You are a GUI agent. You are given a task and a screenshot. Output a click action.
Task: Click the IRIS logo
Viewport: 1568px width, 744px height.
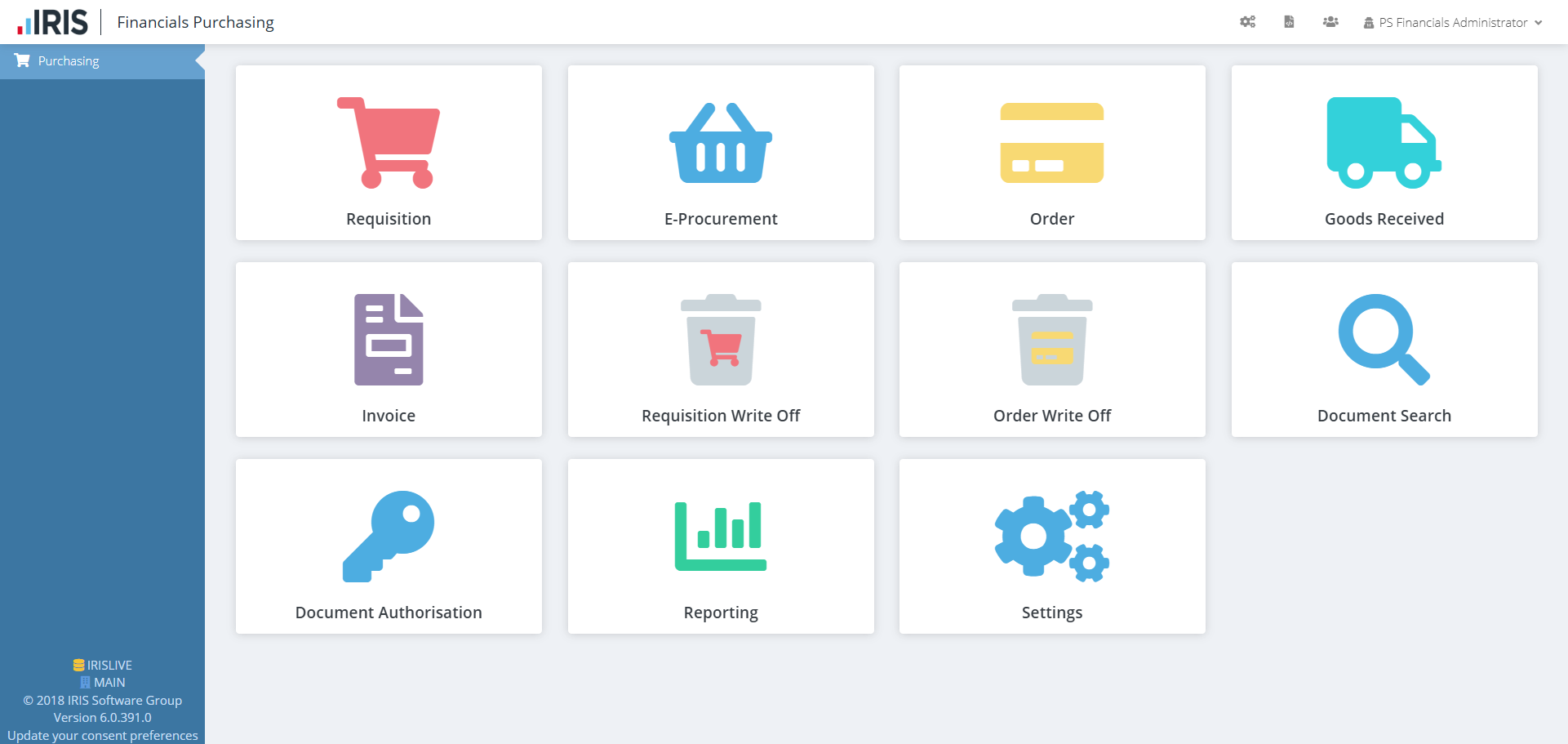point(52,22)
